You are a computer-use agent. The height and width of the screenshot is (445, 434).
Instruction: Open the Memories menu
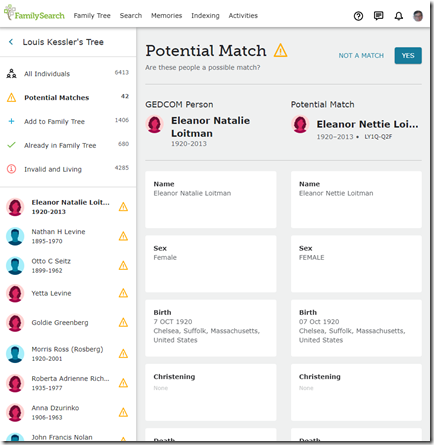pos(166,15)
